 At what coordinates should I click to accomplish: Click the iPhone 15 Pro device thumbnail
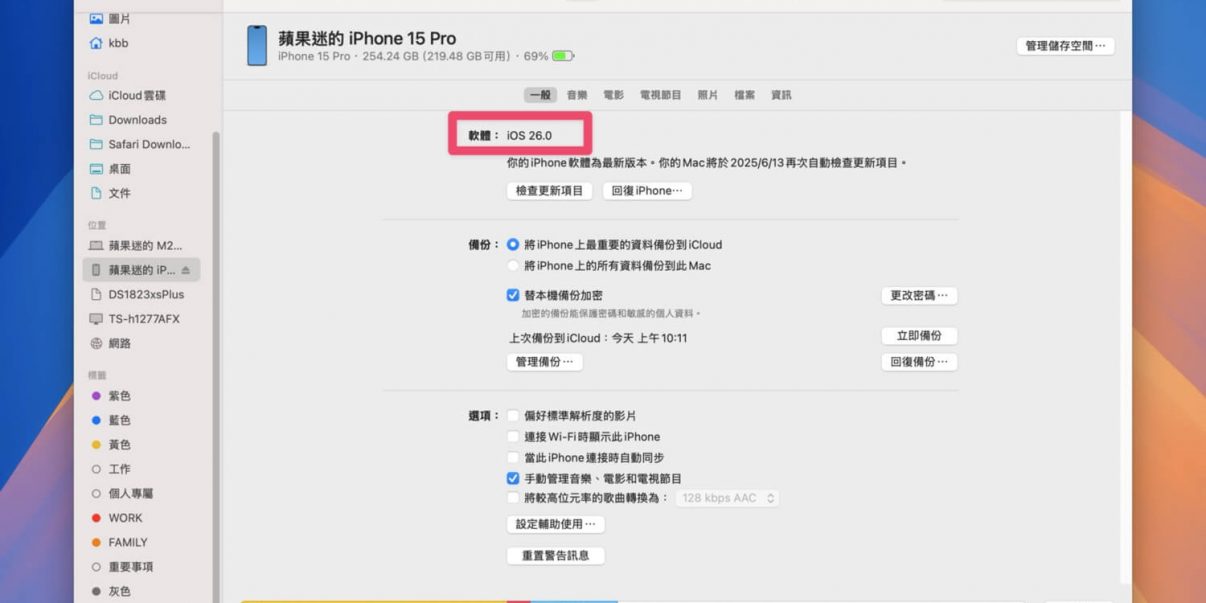tap(257, 46)
